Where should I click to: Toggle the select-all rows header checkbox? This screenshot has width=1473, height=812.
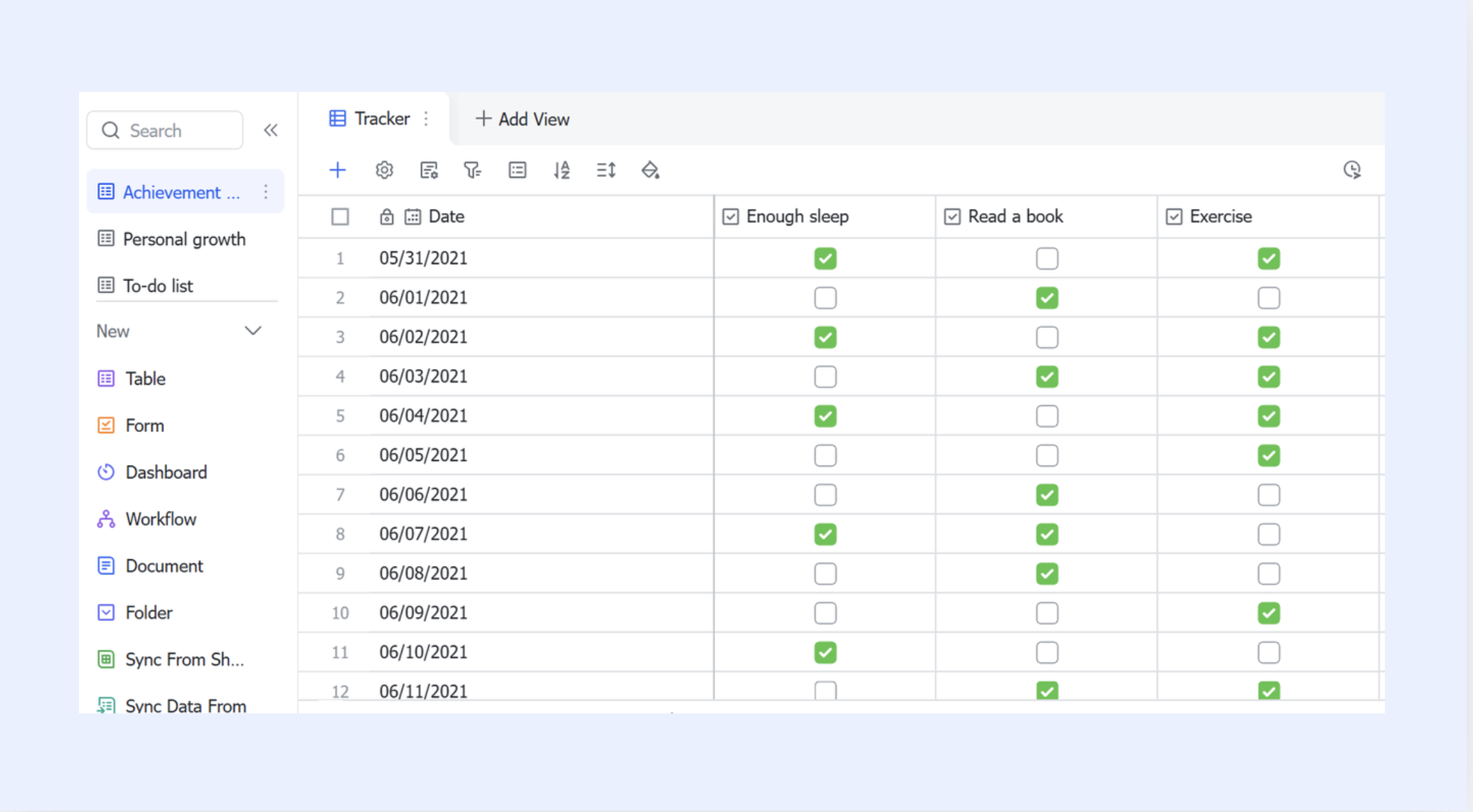340,216
